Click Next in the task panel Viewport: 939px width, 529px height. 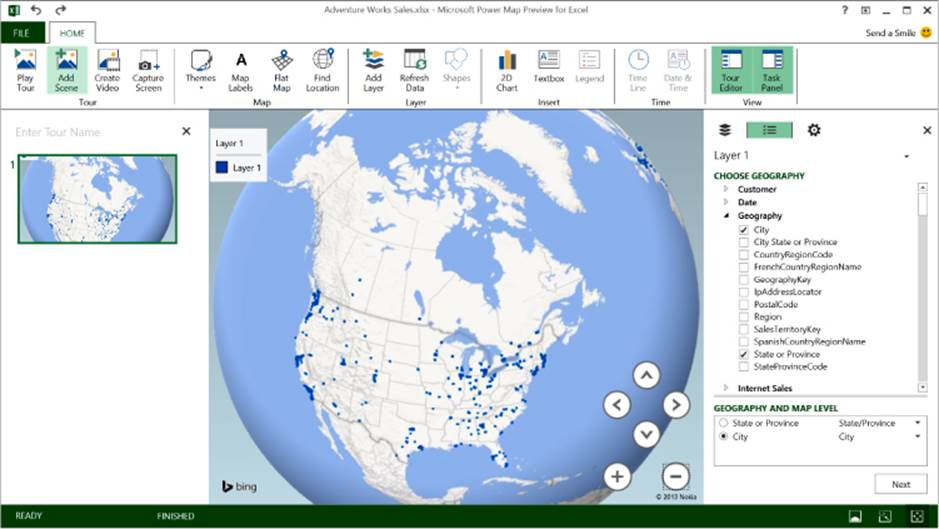pos(901,485)
